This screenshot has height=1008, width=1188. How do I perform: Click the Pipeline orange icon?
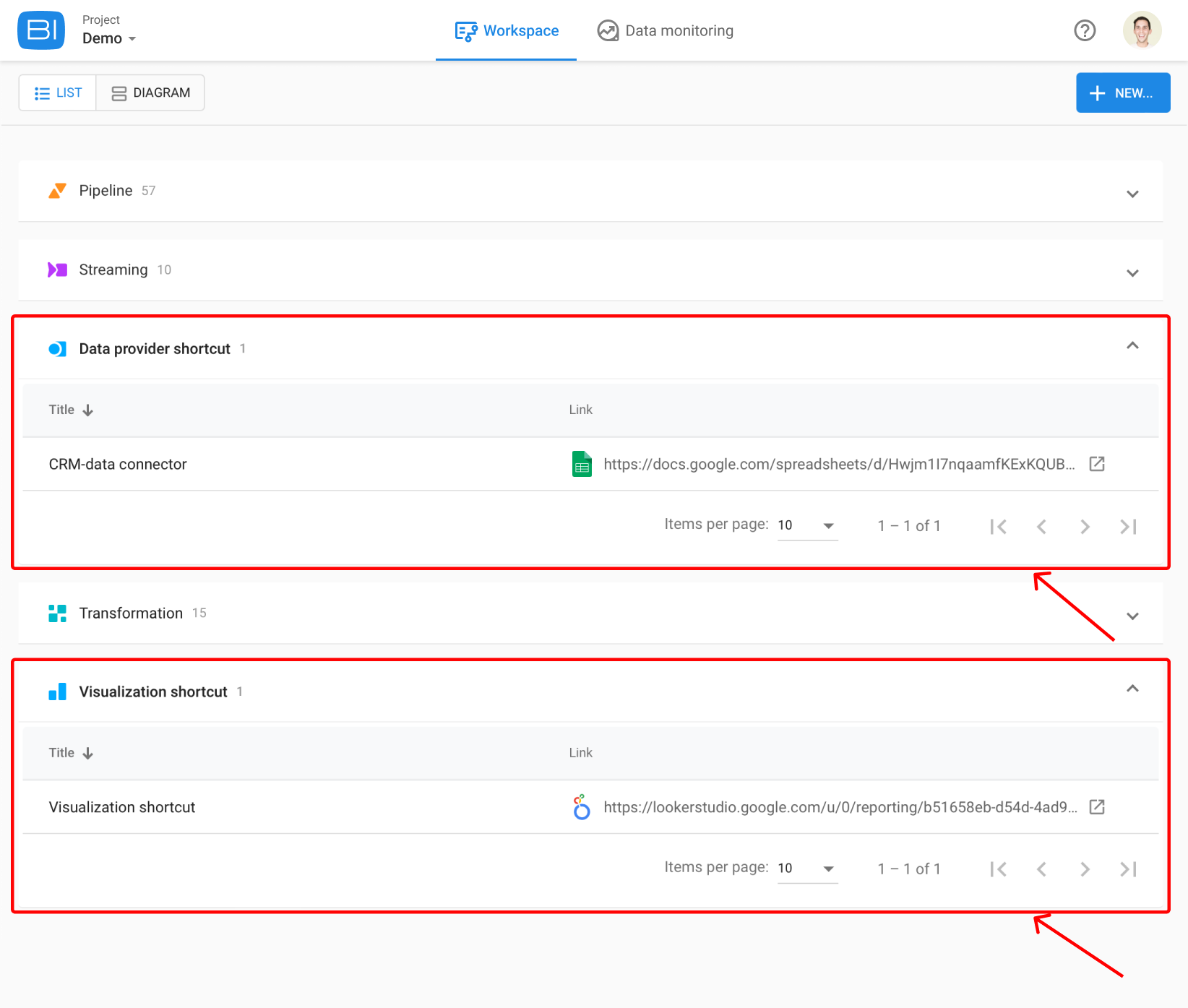click(57, 191)
